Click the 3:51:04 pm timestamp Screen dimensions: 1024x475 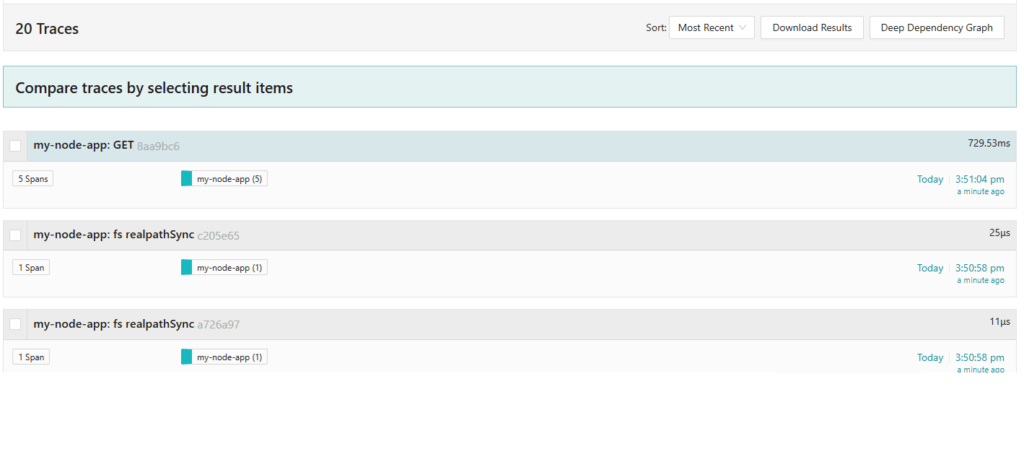click(x=980, y=179)
